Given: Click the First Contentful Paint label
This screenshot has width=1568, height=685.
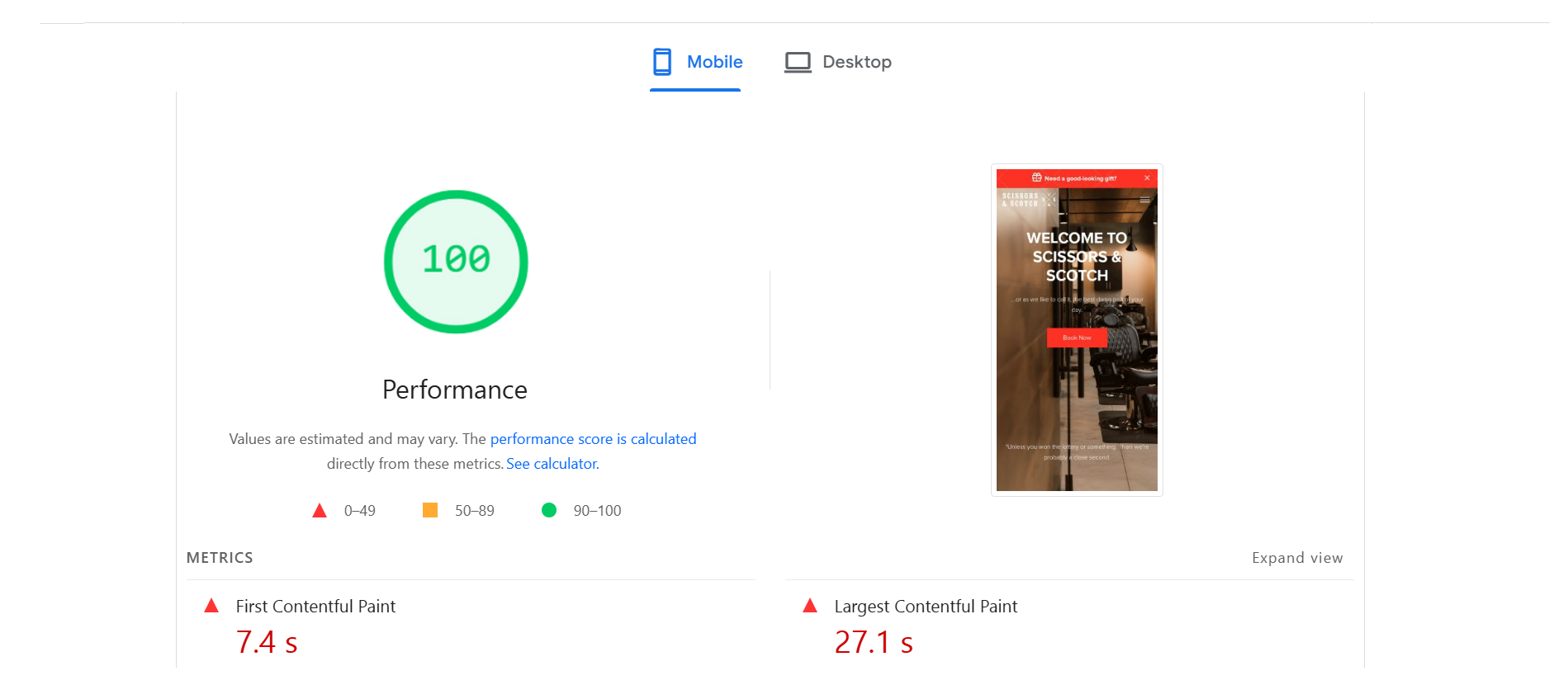Looking at the screenshot, I should coord(315,607).
